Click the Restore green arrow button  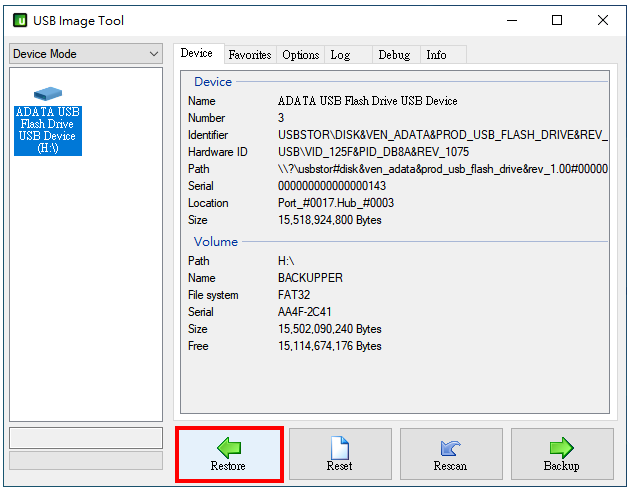point(229,454)
